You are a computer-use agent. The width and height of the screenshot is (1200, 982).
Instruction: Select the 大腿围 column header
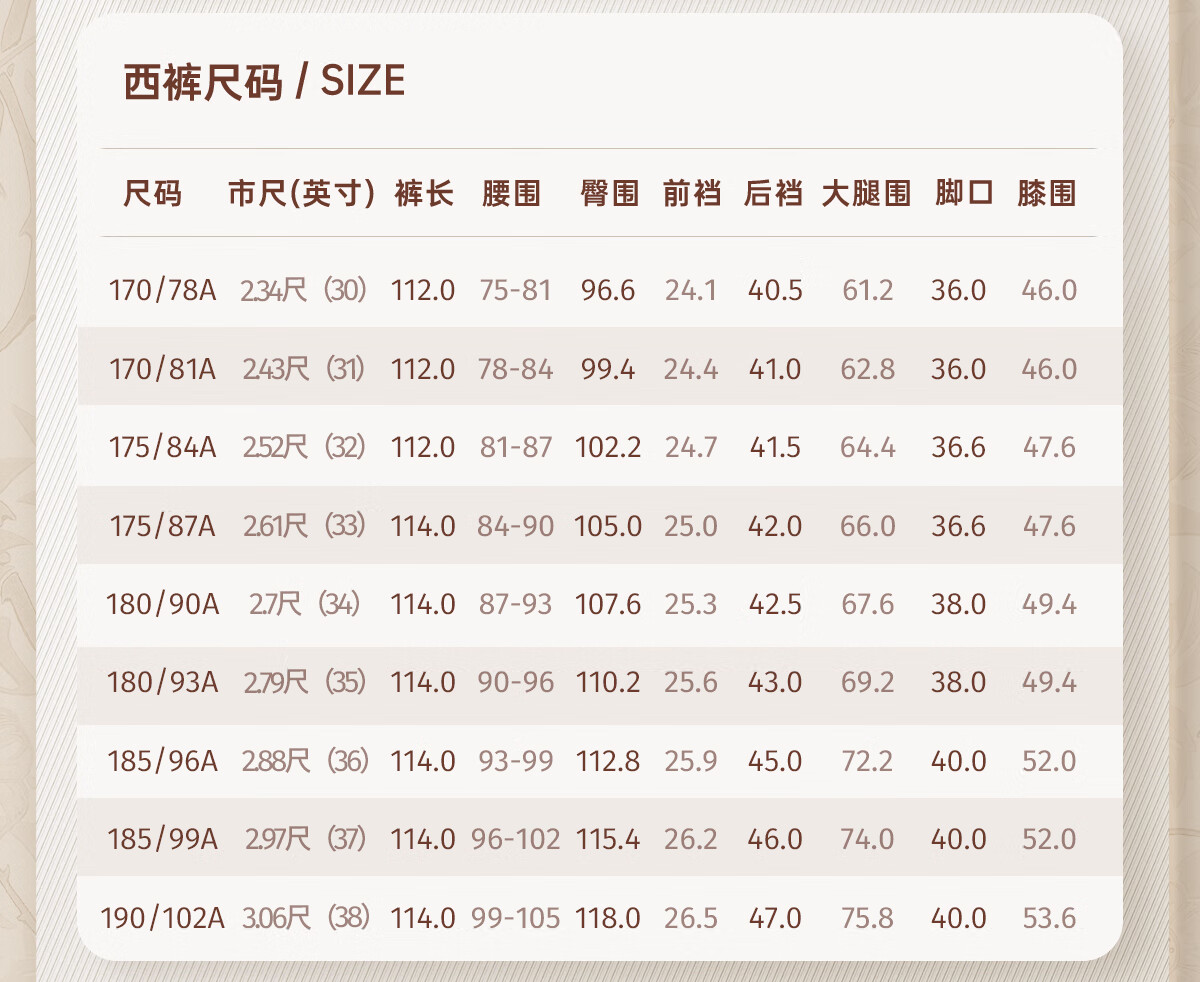[x=866, y=193]
